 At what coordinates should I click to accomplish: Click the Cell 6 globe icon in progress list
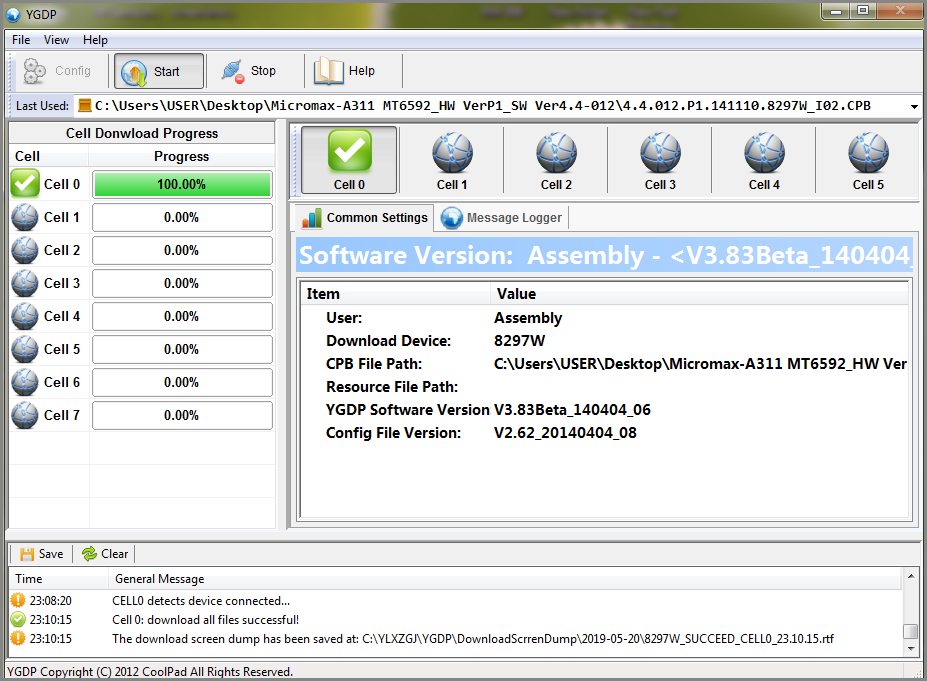click(25, 382)
